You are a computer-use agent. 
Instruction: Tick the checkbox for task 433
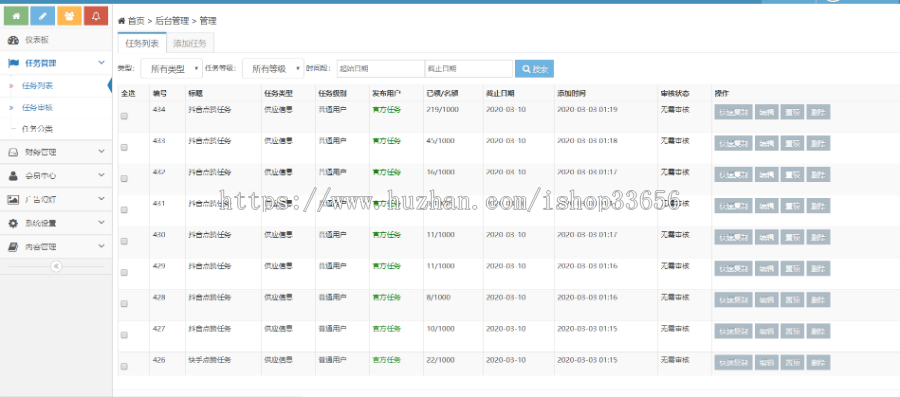coord(124,147)
